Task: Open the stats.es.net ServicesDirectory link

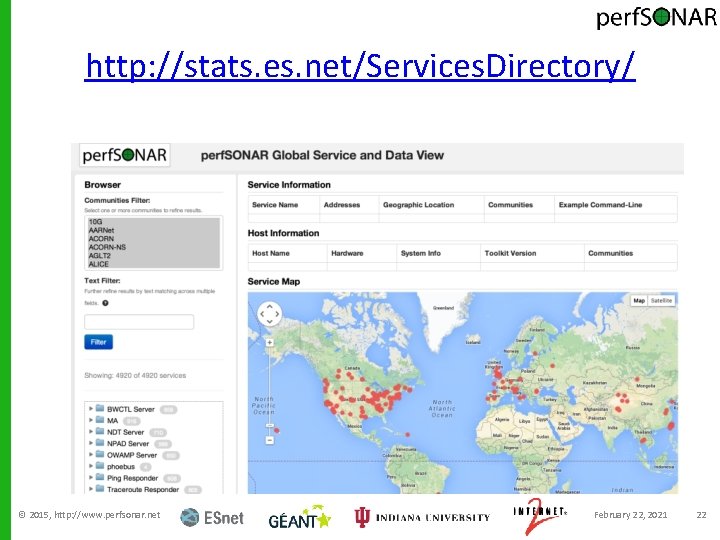Action: pos(360,67)
